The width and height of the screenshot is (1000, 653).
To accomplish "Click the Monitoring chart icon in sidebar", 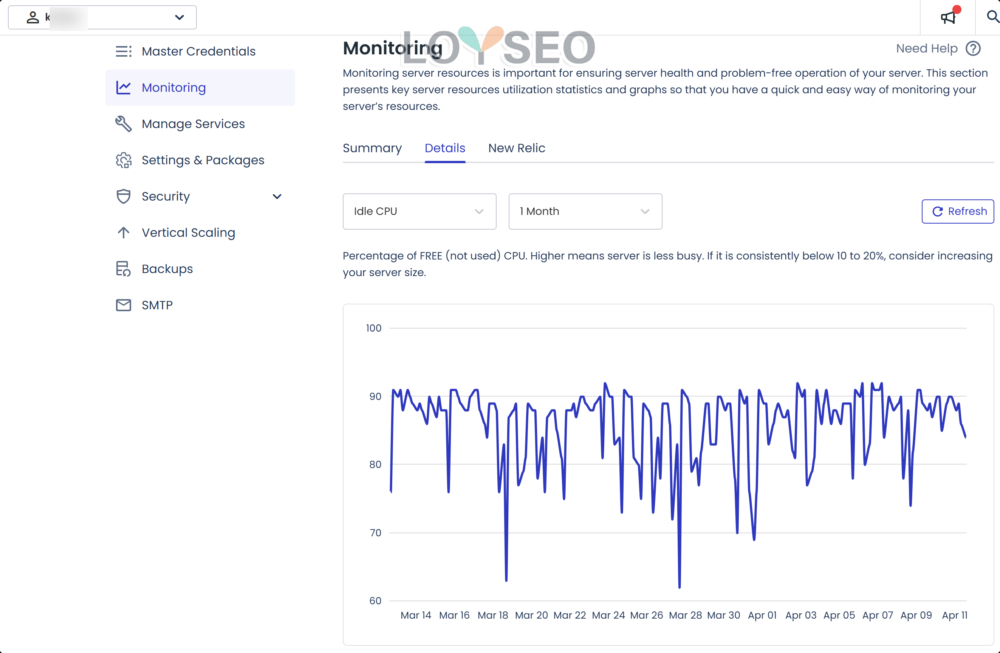I will (123, 88).
